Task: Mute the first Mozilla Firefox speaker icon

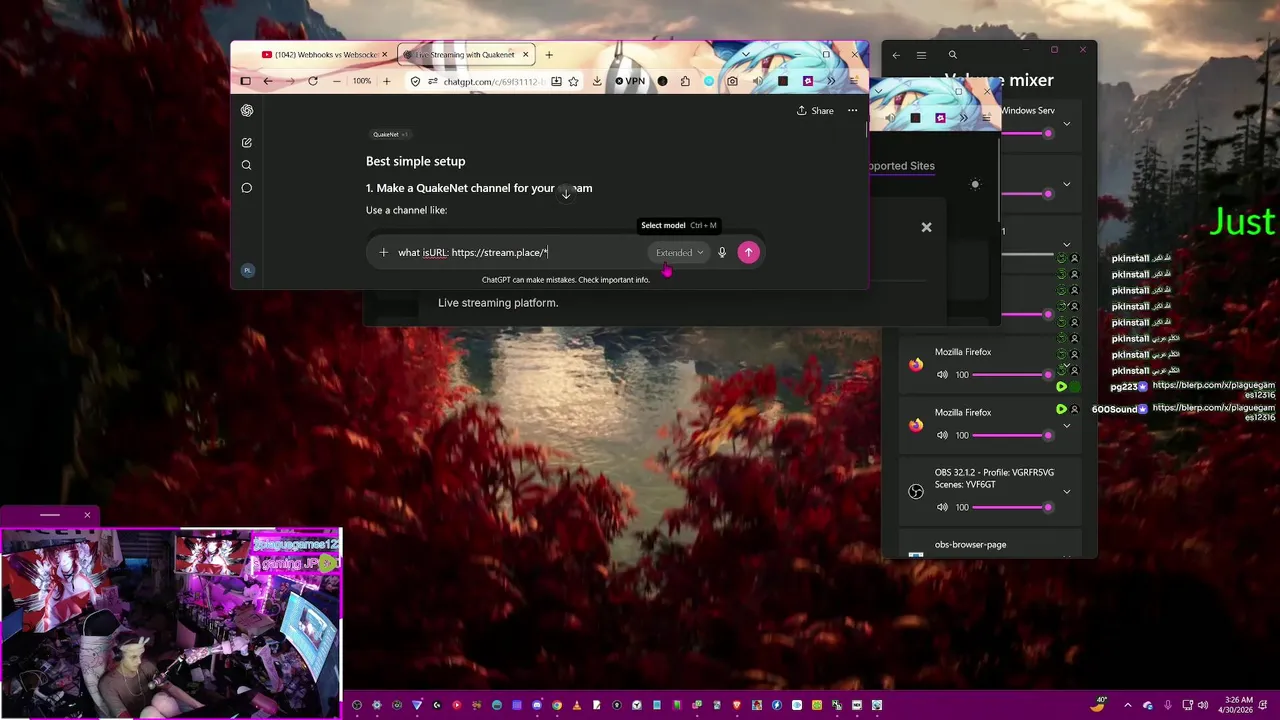Action: click(942, 375)
